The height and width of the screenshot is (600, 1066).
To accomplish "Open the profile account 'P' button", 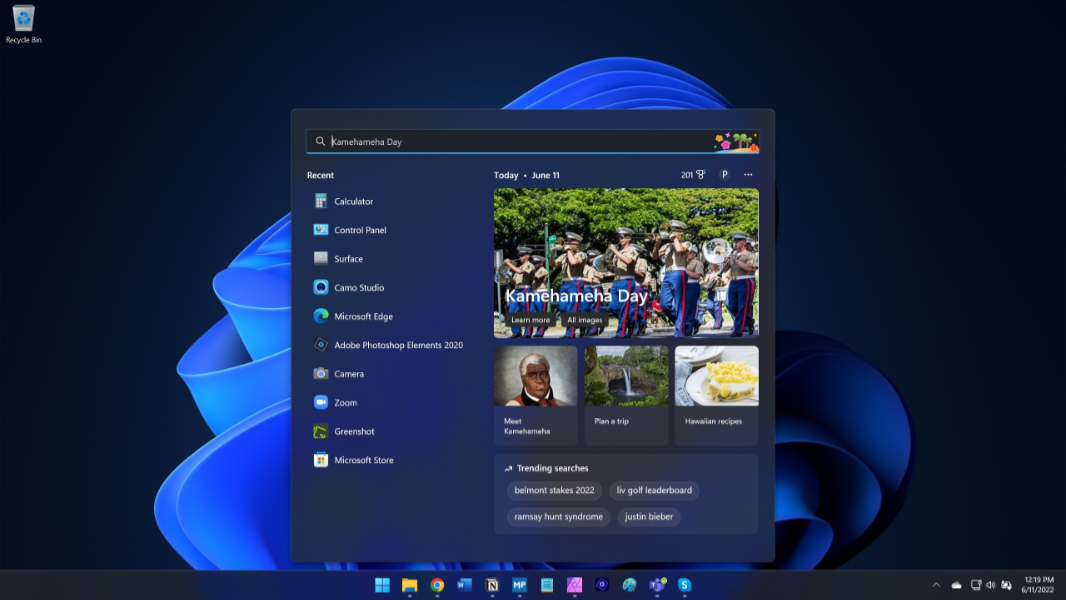I will [x=725, y=175].
